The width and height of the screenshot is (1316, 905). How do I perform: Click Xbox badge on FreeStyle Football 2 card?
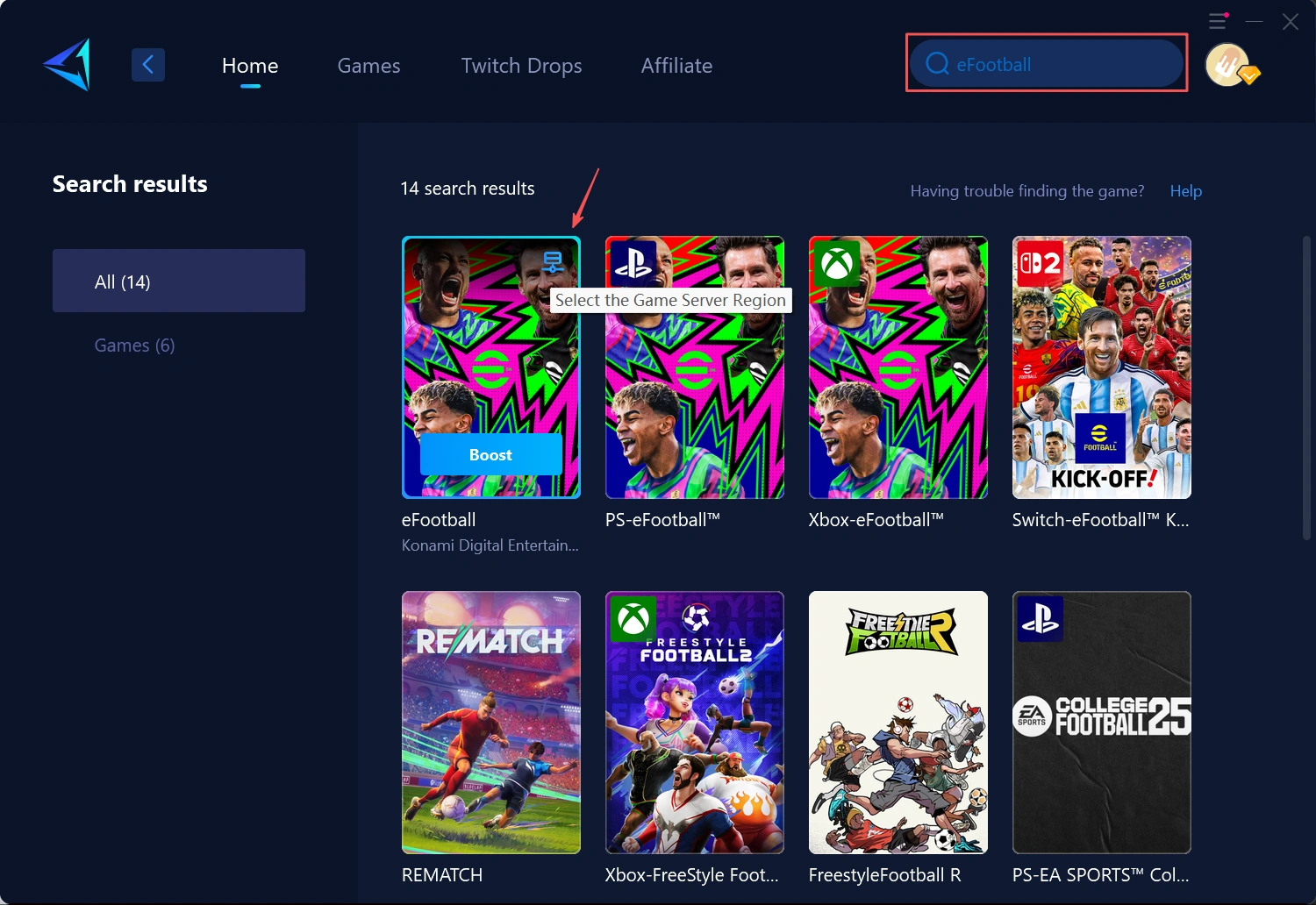[633, 619]
